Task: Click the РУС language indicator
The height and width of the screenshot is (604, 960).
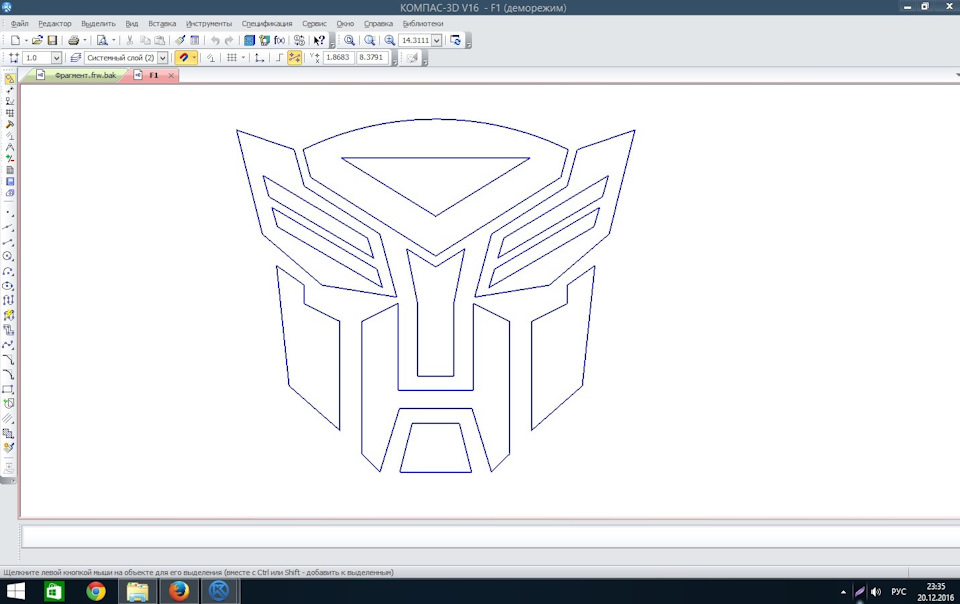Action: click(x=898, y=592)
